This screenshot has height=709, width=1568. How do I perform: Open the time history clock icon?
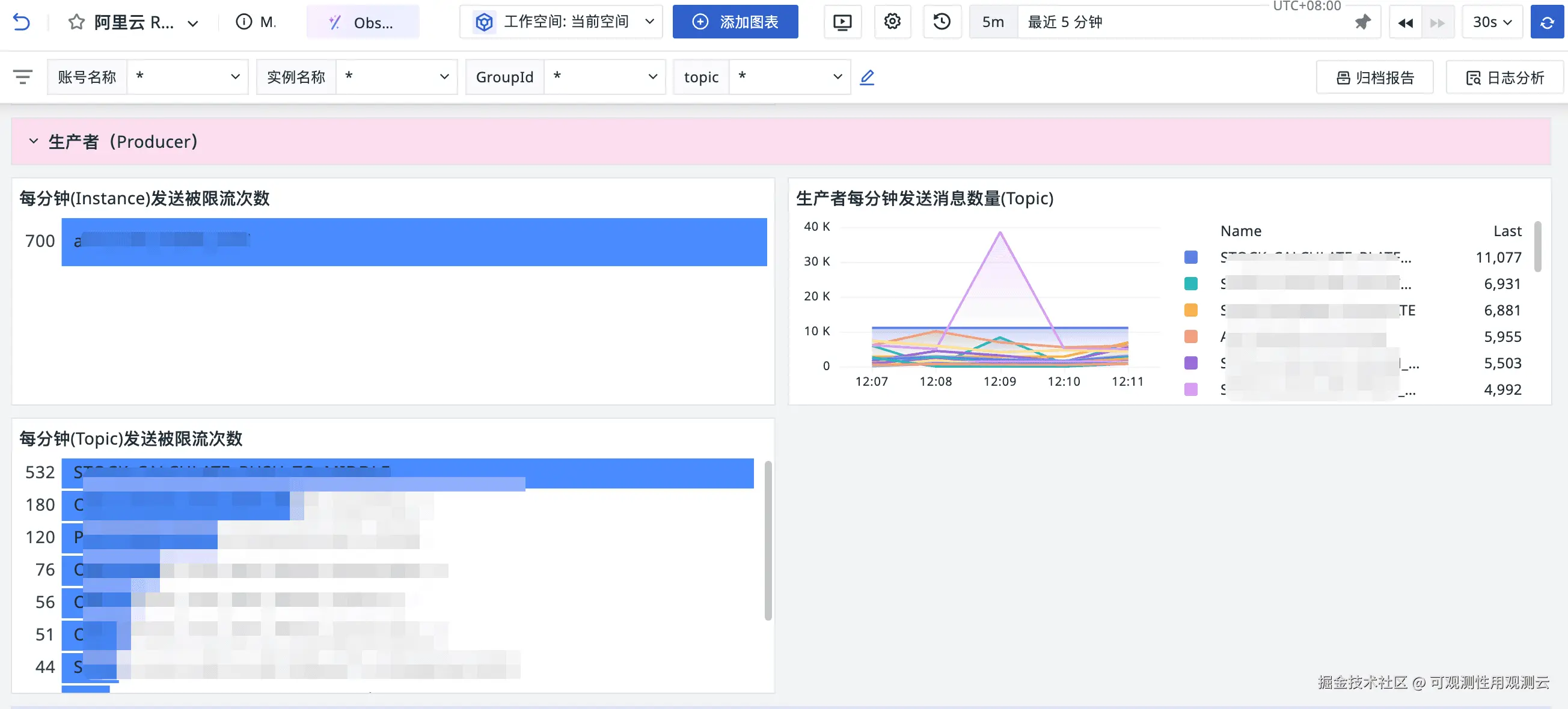point(942,22)
